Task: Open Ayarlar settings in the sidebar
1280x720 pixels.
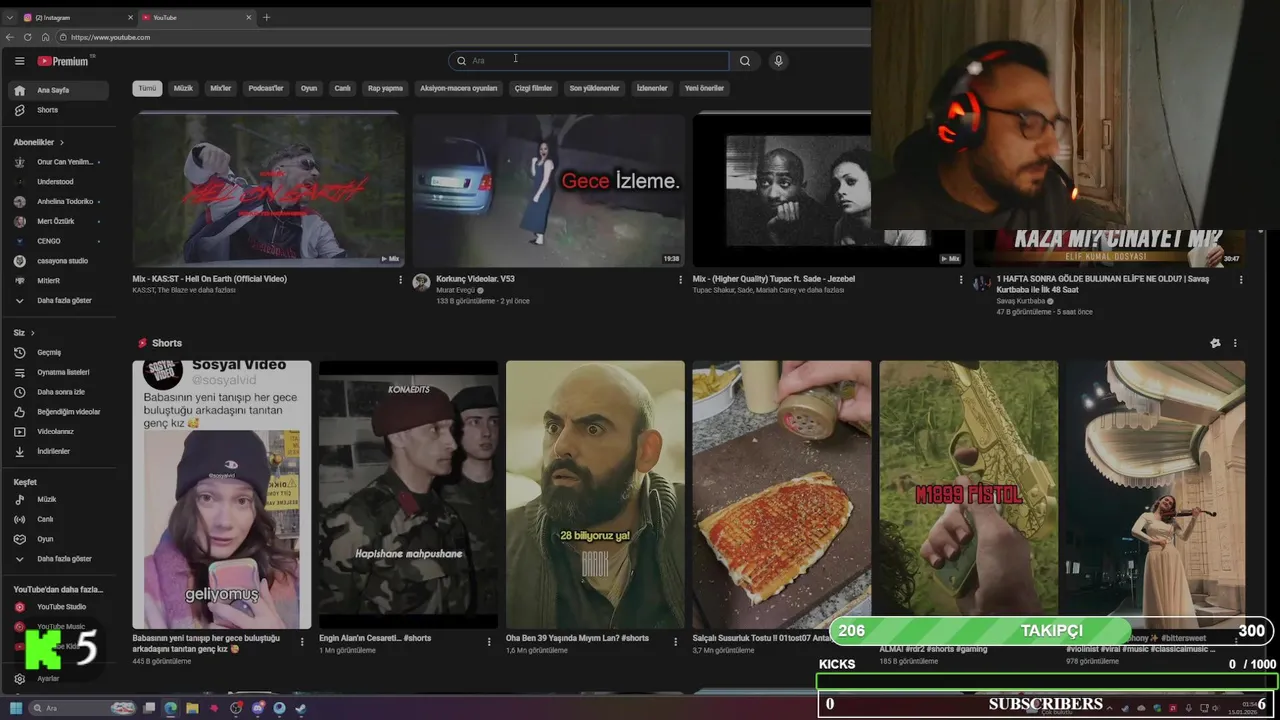Action: (58, 678)
